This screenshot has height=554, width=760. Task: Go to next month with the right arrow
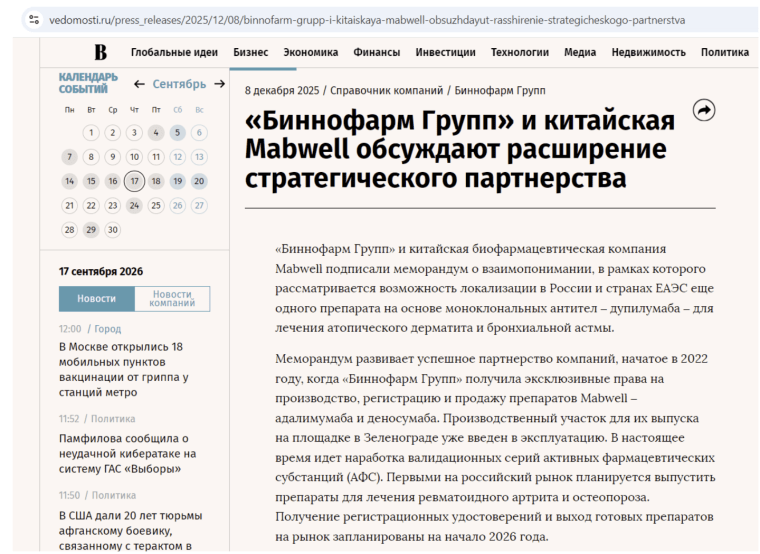[x=220, y=84]
